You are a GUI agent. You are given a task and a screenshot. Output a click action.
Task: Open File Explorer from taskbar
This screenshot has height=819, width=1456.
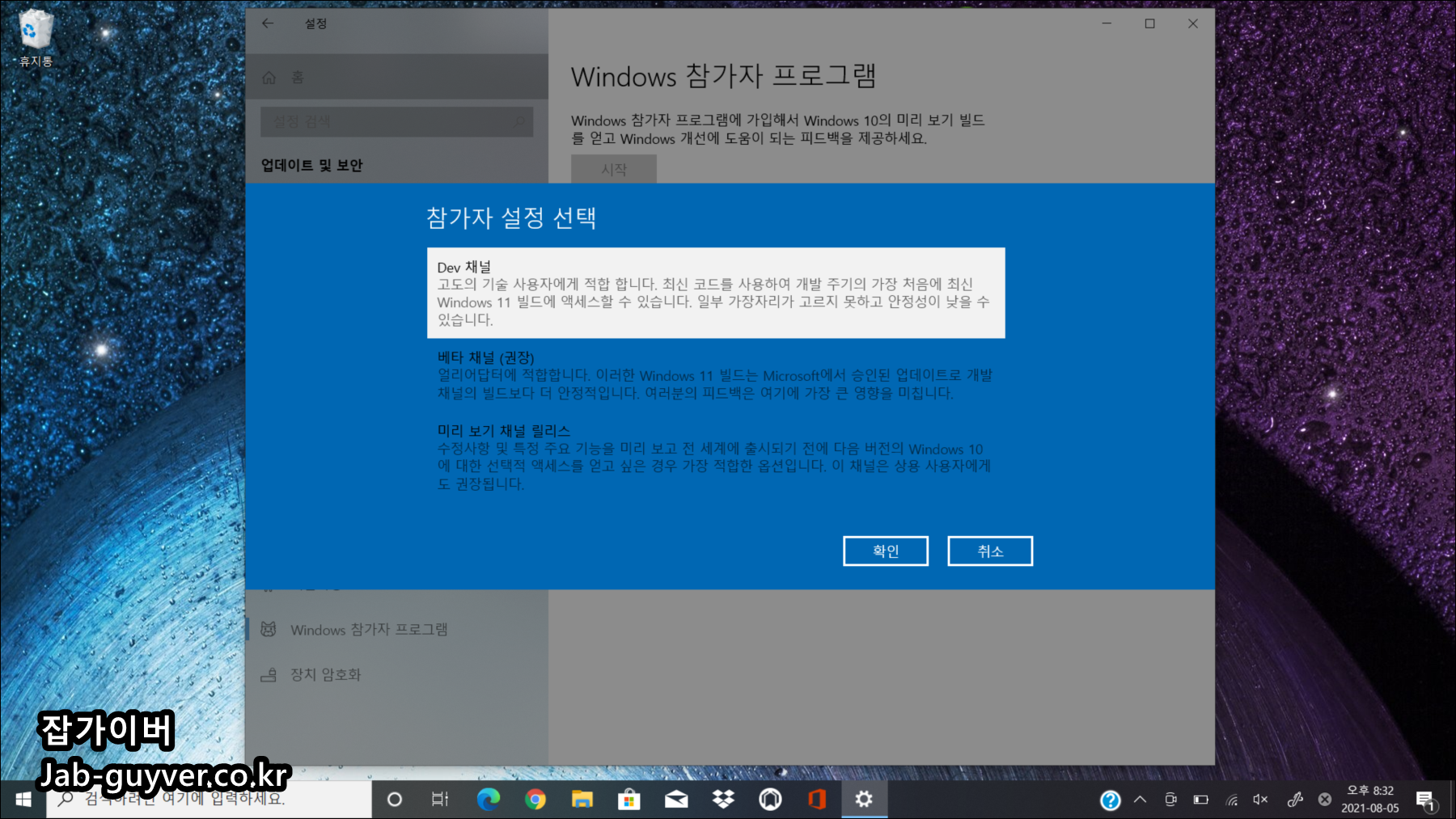[582, 800]
